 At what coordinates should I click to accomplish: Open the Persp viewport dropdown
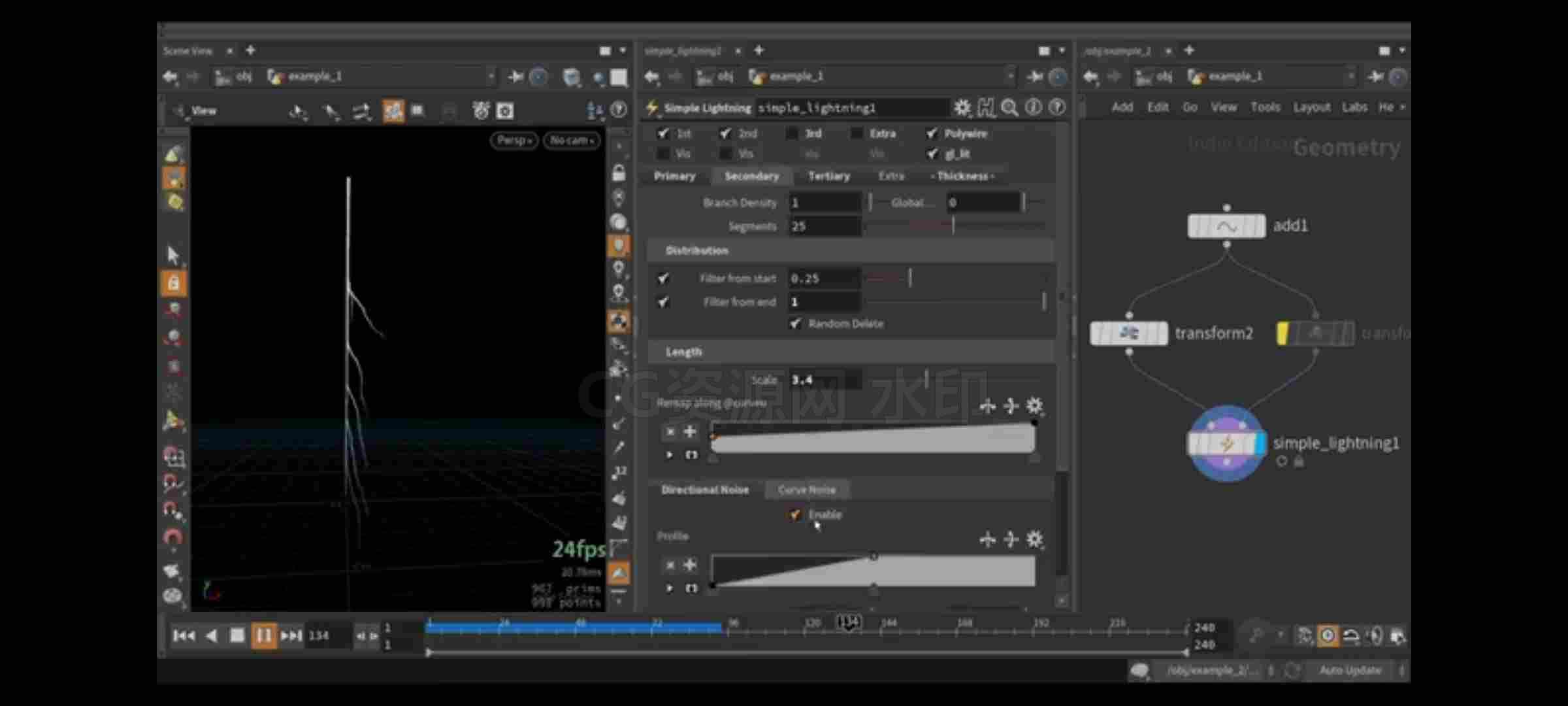514,141
